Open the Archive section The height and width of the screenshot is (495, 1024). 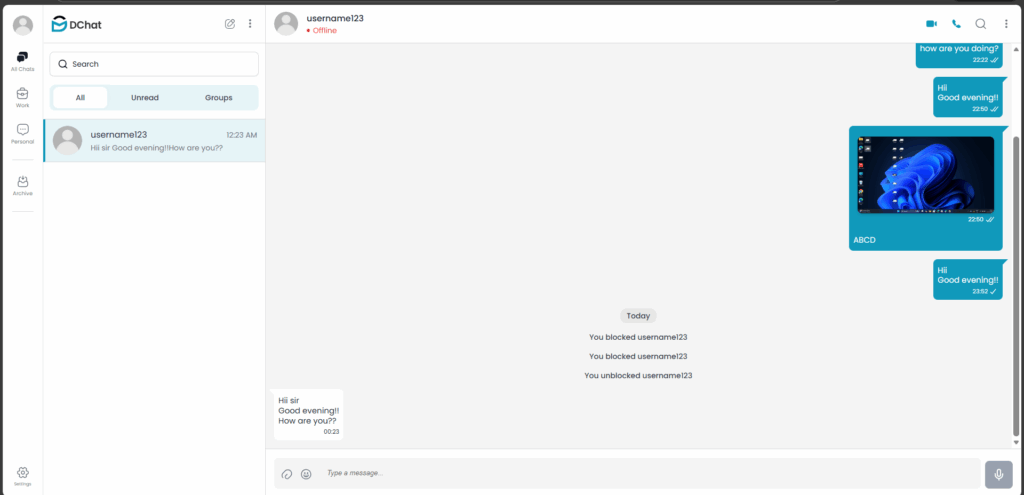pyautogui.click(x=23, y=185)
